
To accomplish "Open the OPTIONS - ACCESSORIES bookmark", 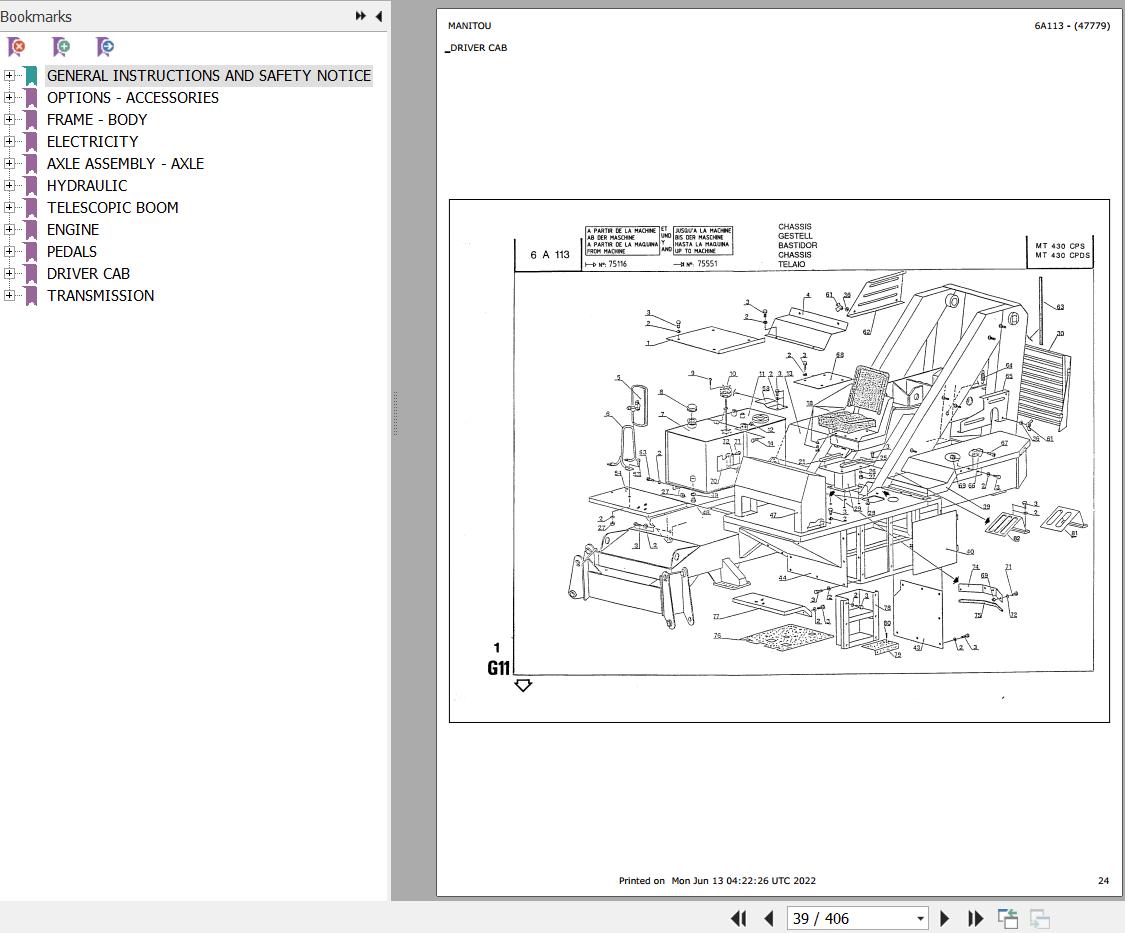I will tap(132, 97).
